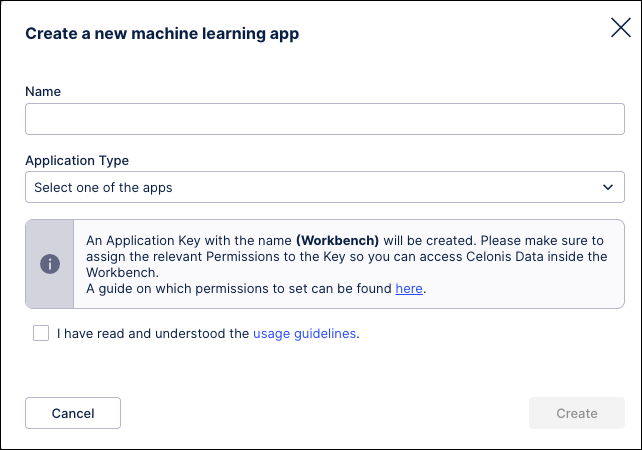Click the 'Create a new machine learning app' heading
This screenshot has height=450, width=642.
point(162,34)
